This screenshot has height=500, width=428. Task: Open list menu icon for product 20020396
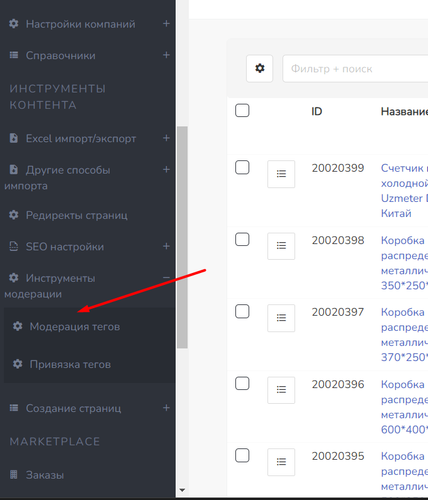[x=281, y=390]
